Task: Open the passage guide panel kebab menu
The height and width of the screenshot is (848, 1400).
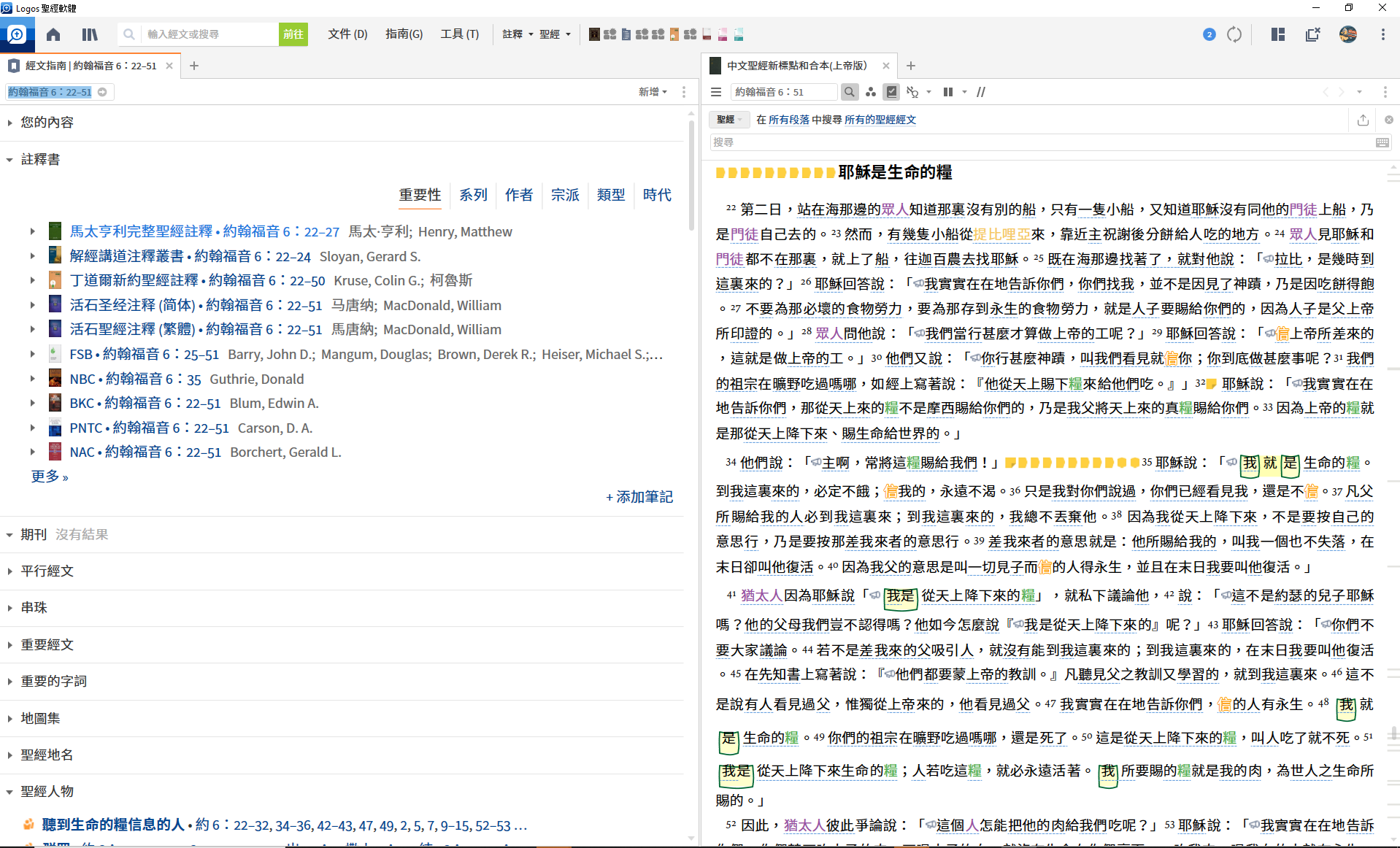Action: coord(684,92)
